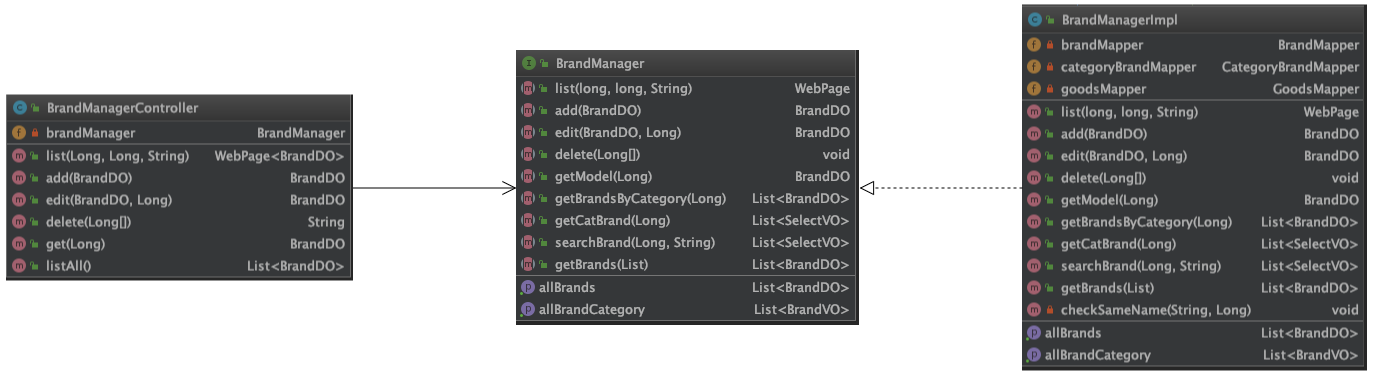This screenshot has height=376, width=1373.
Task: Click list(long, long, String) method icon in BrandManagerImpl
Action: point(1035,112)
